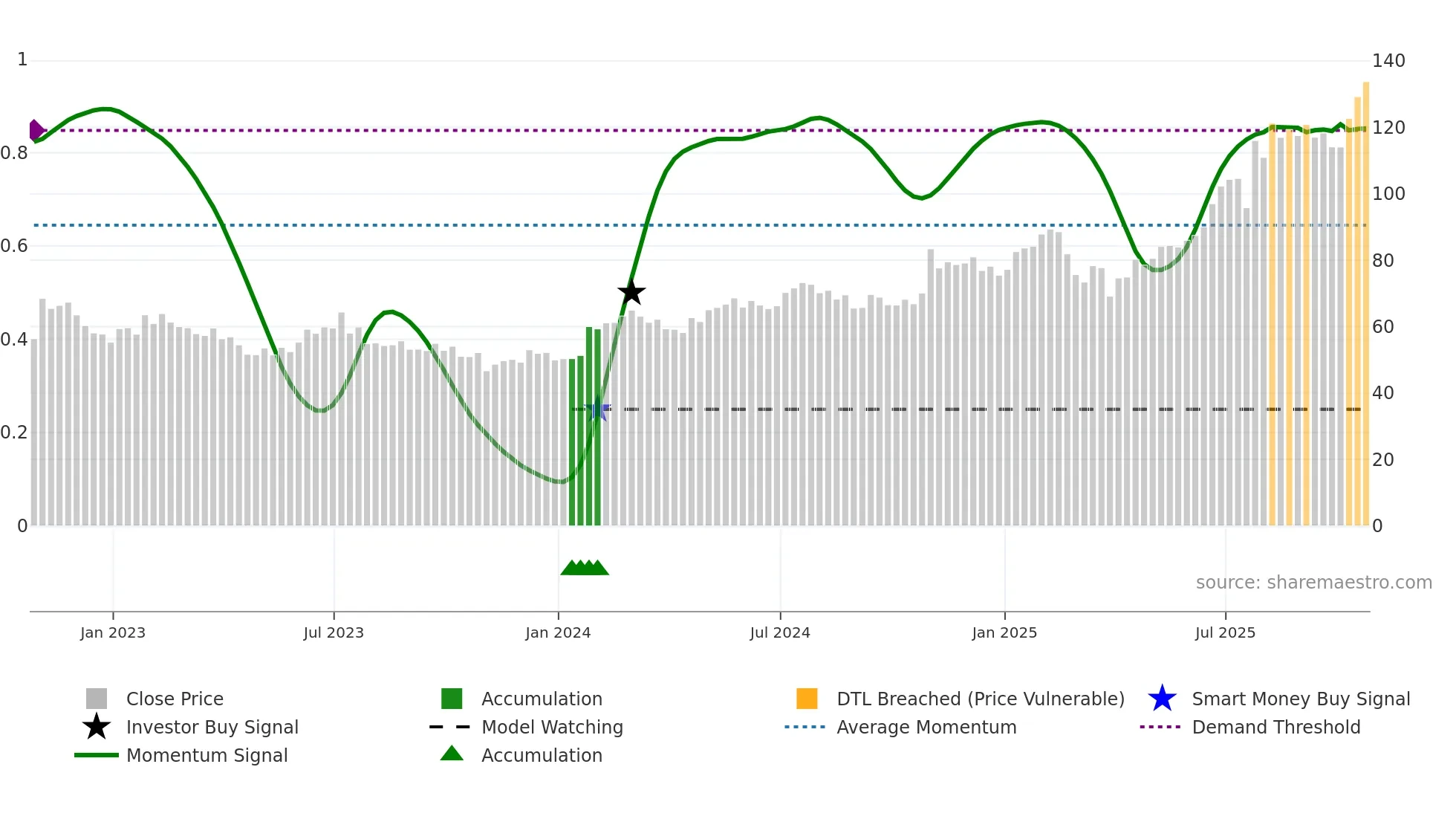The width and height of the screenshot is (1456, 819).
Task: Toggle Demand Threshold legend entry
Action: pos(1275,727)
